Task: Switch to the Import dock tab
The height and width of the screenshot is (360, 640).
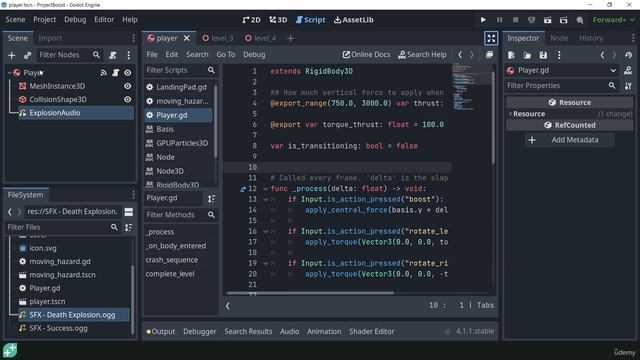Action: click(50, 38)
